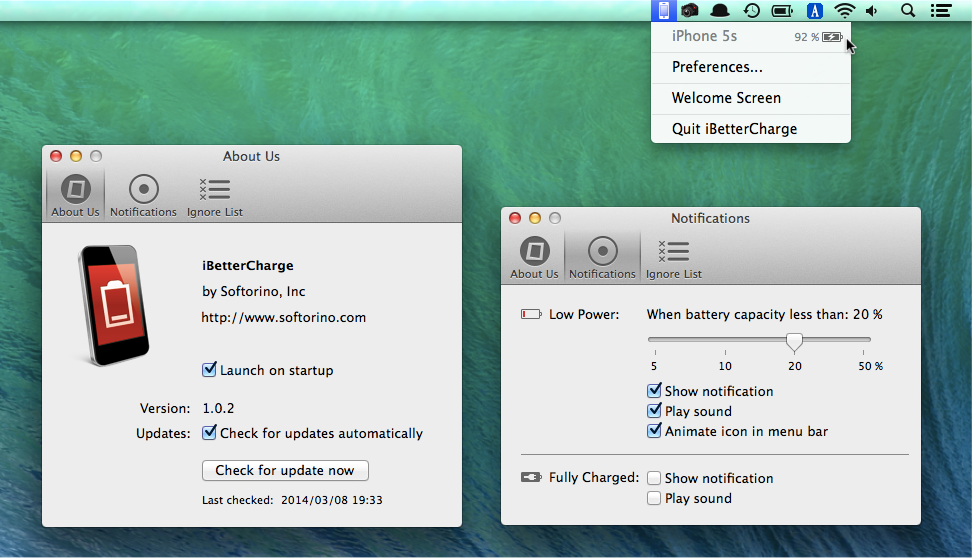The image size is (972, 558).
Task: Open the Wi-Fi menu
Action: (x=844, y=11)
